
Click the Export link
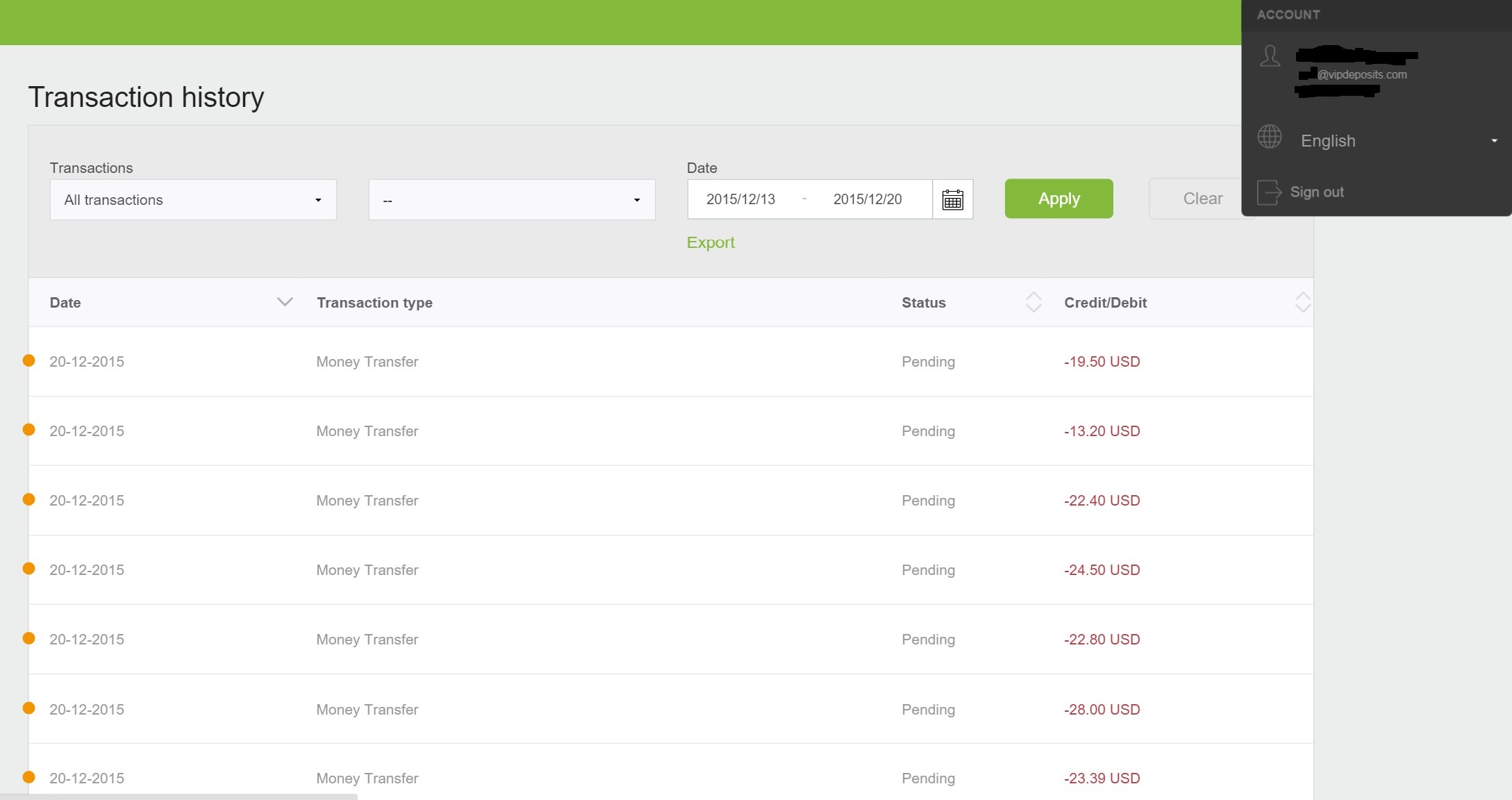(711, 242)
